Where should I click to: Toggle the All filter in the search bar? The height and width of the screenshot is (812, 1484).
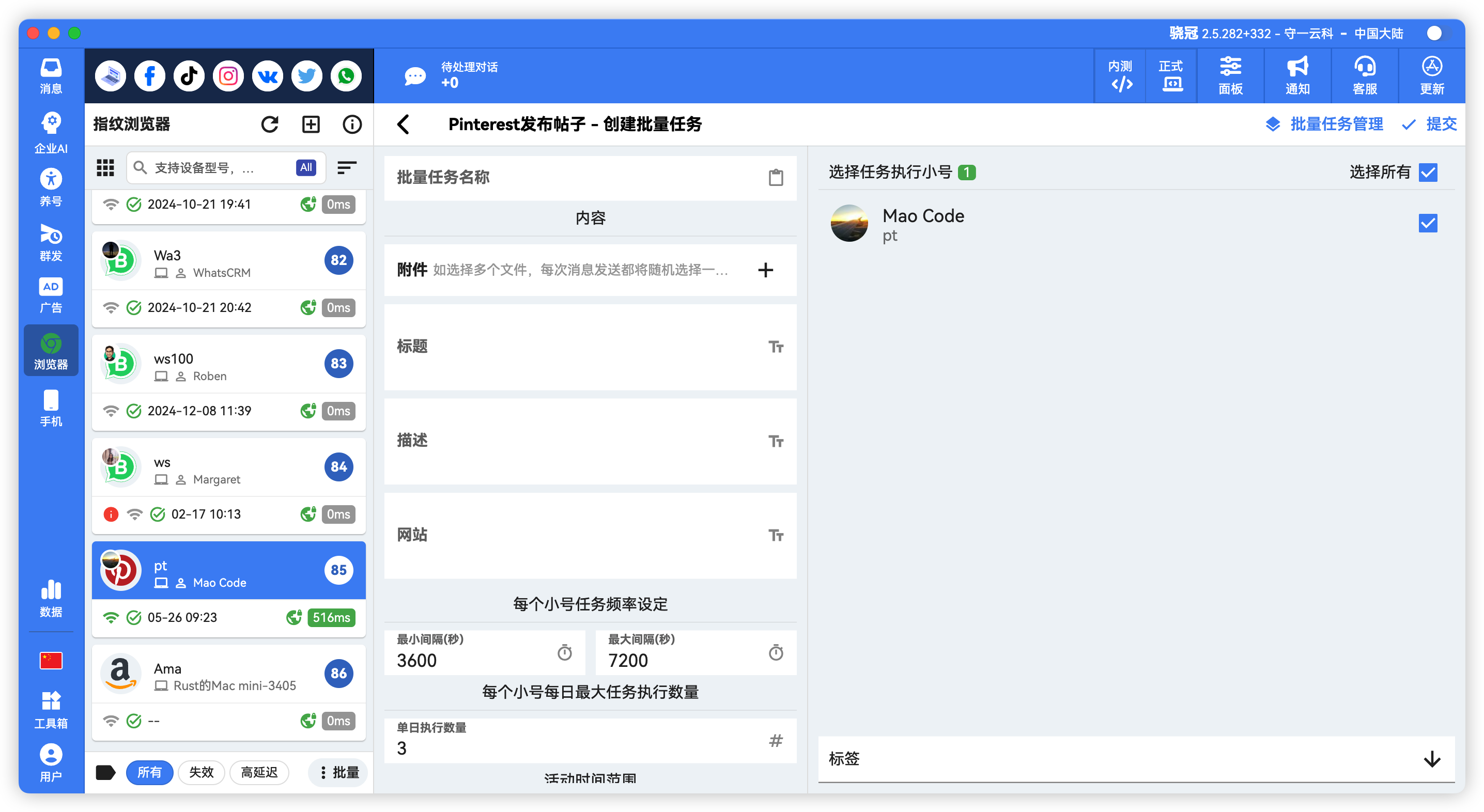click(x=305, y=167)
